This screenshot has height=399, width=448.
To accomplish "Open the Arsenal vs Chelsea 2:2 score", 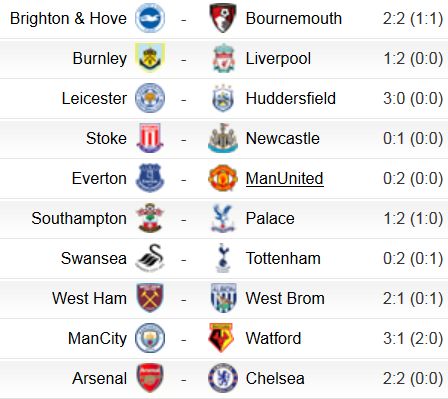I will pos(413,378).
